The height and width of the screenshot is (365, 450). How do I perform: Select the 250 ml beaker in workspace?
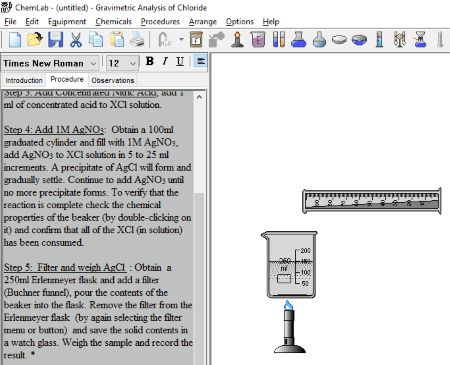[x=289, y=264]
